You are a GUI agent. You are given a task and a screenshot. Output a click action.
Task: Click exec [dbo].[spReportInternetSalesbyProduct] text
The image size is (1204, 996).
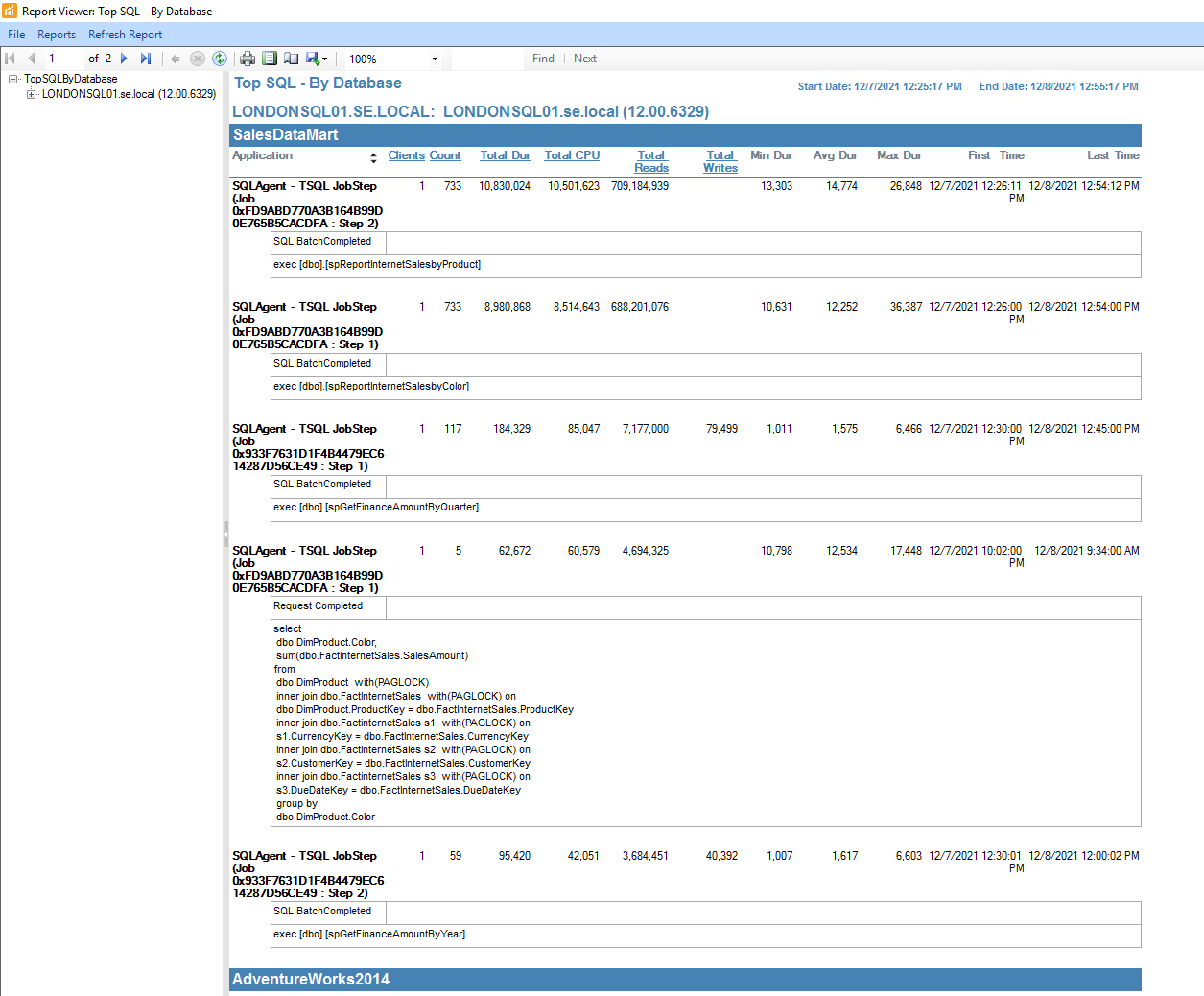pyautogui.click(x=377, y=264)
